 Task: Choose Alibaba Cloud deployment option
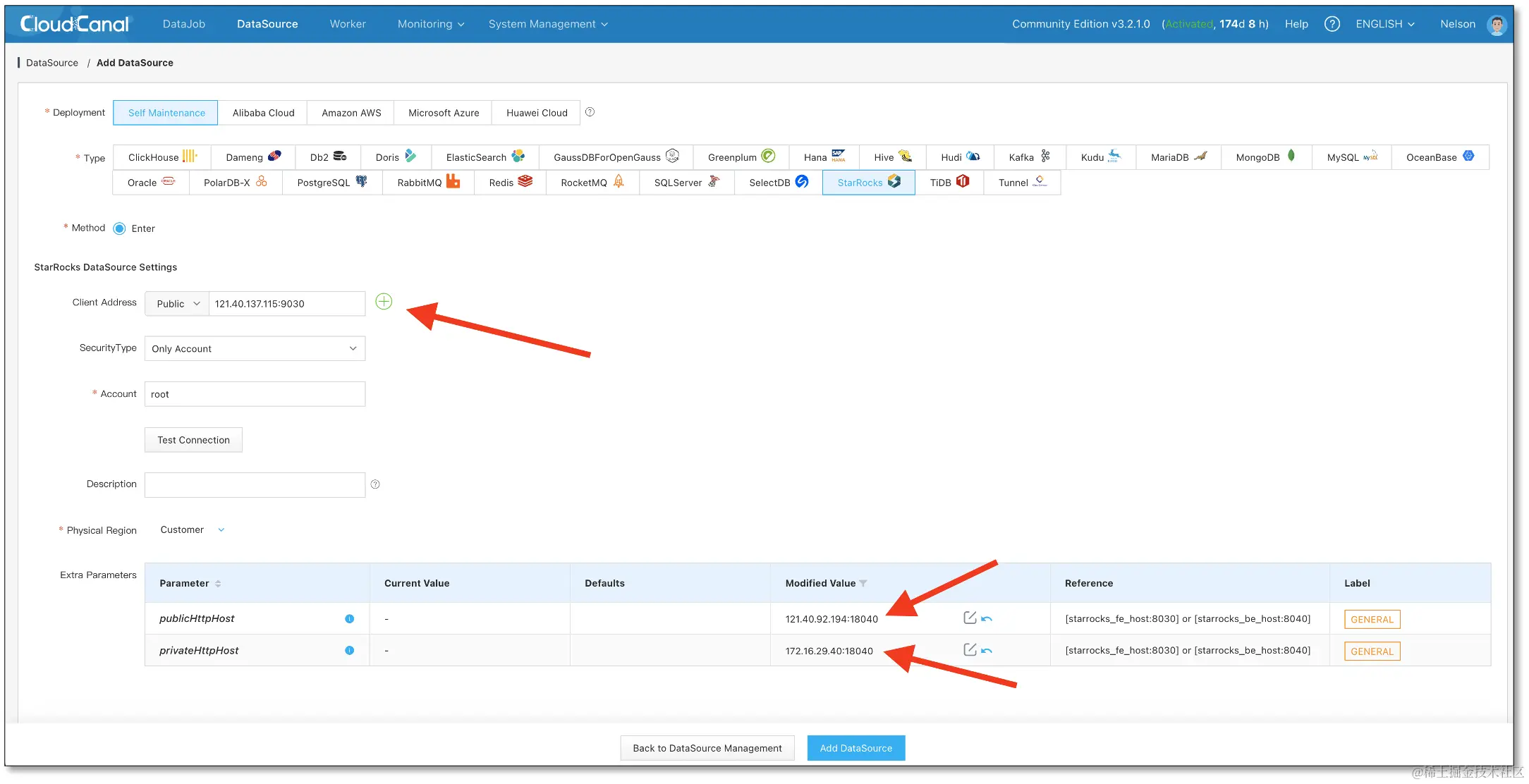[x=263, y=113]
